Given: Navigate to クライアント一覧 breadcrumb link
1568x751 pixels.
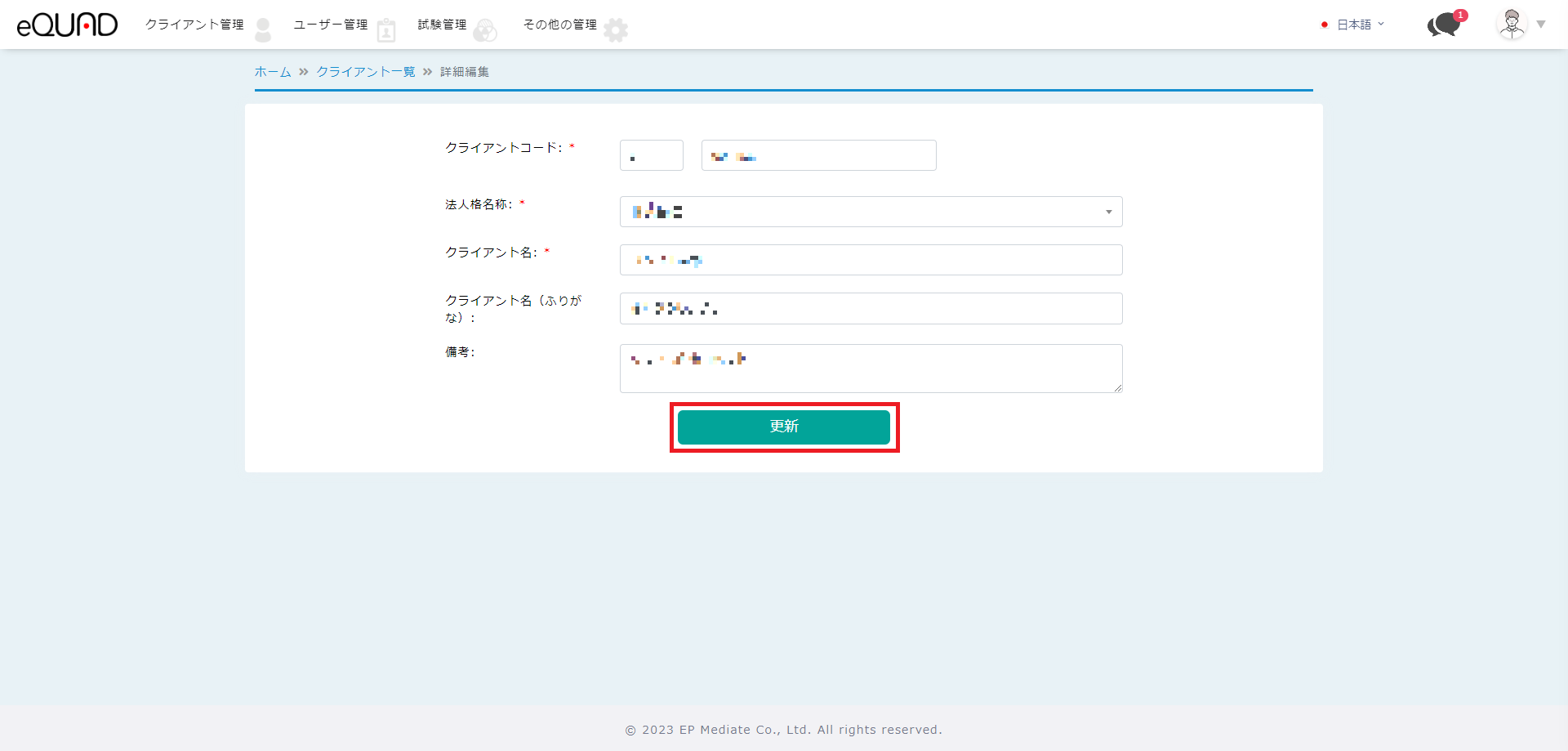Looking at the screenshot, I should (366, 72).
